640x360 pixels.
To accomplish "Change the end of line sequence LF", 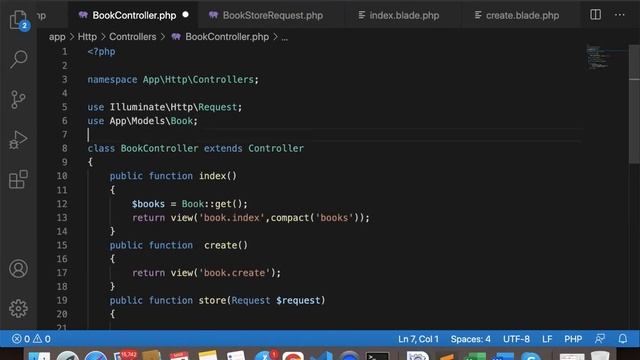I will 547,339.
